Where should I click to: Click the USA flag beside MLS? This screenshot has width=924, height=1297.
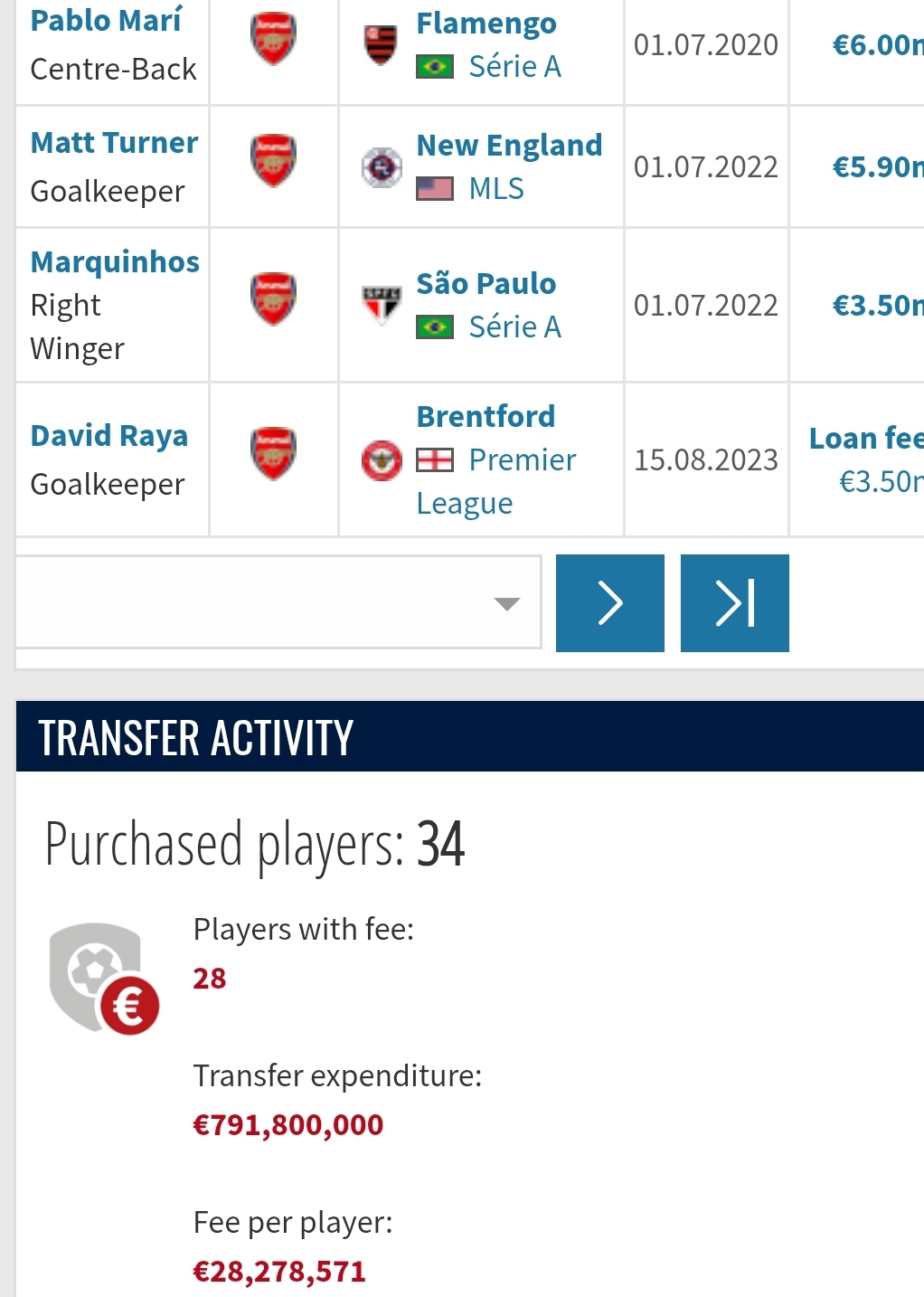pyautogui.click(x=435, y=189)
